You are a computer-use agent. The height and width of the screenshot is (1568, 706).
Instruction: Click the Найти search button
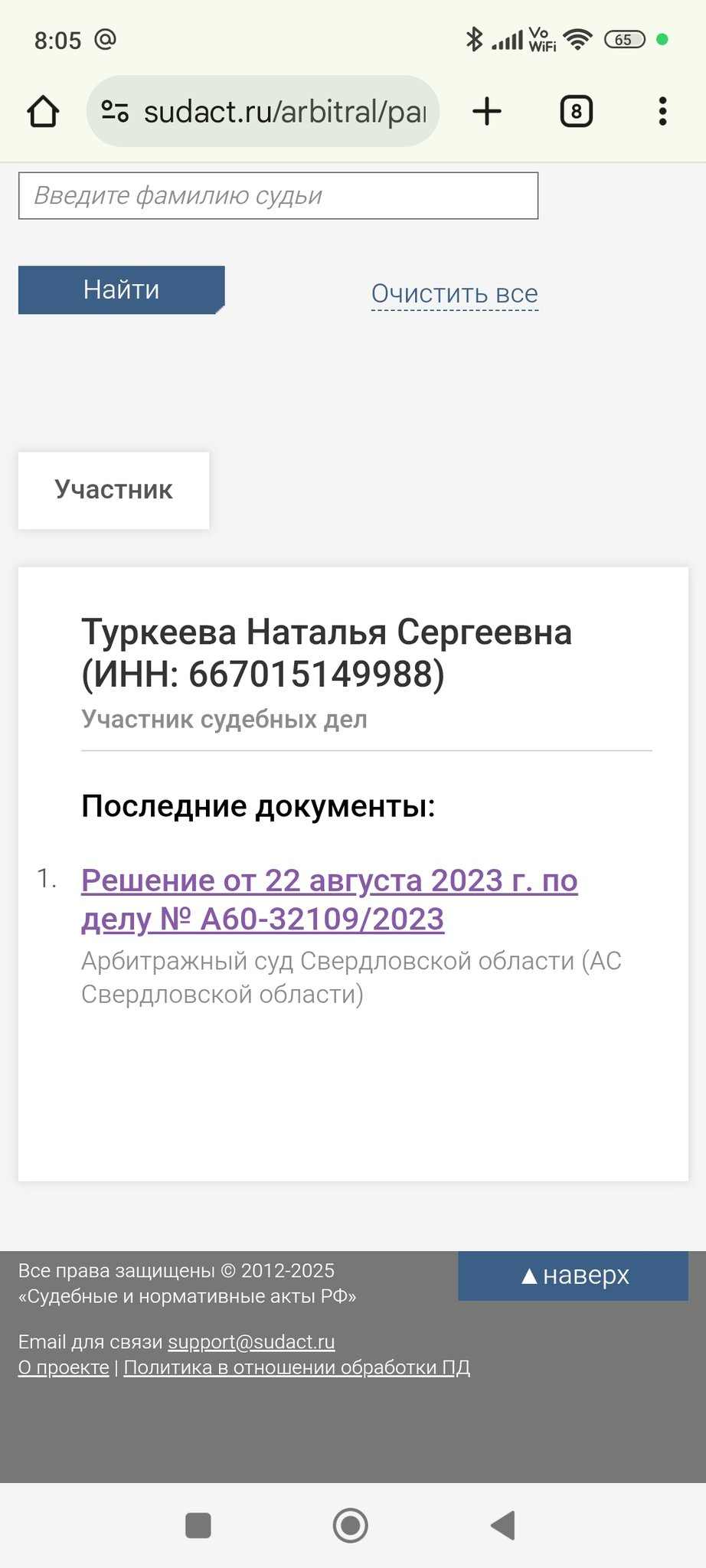tap(121, 289)
